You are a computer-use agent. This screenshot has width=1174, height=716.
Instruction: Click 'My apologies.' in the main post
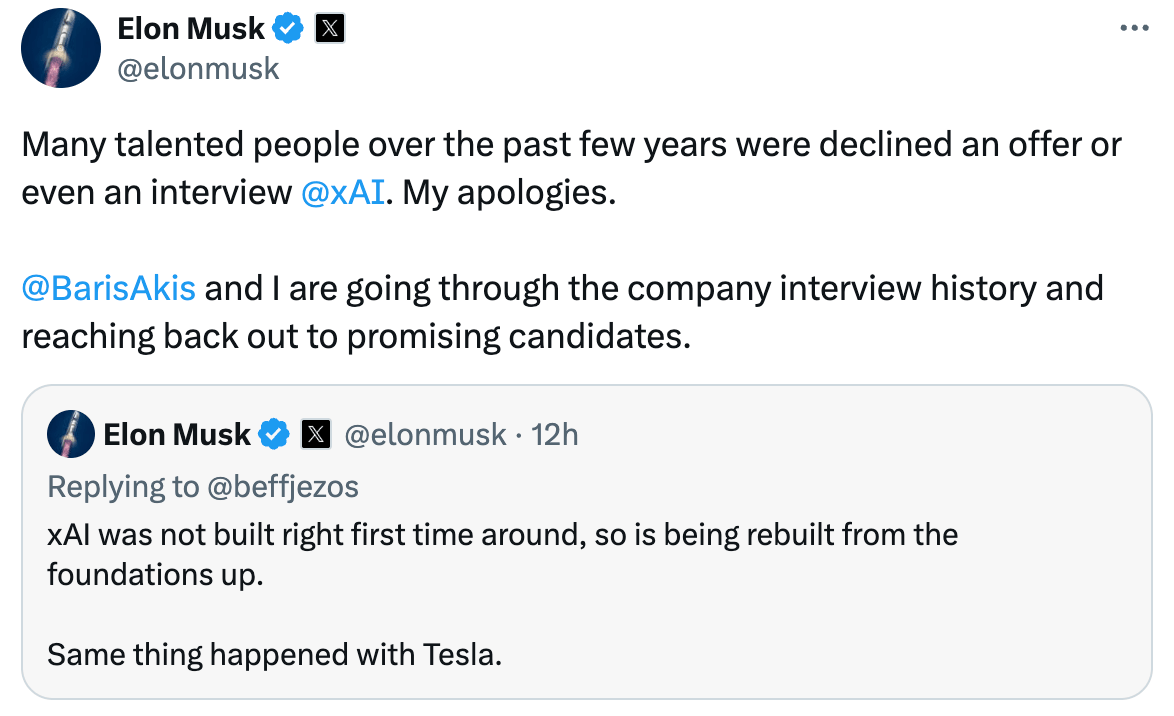pos(510,193)
